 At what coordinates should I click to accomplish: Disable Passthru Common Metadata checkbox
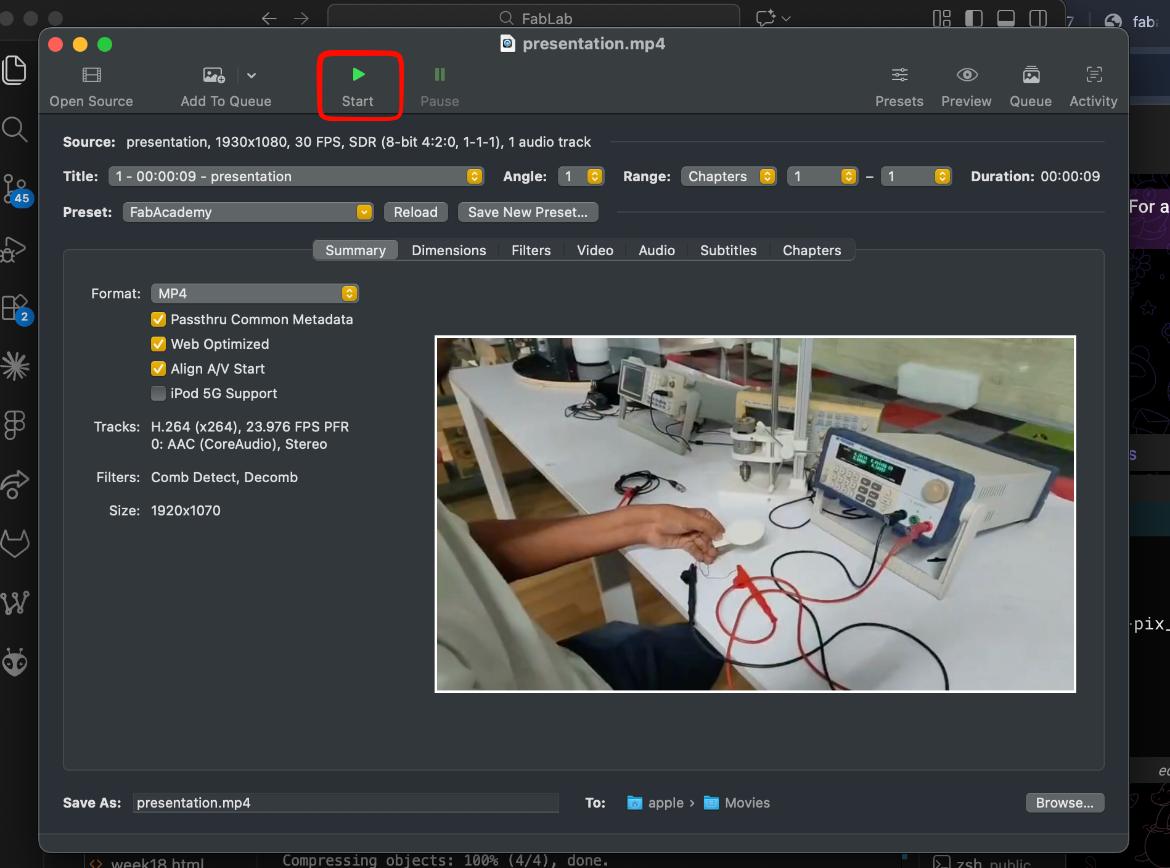click(158, 319)
